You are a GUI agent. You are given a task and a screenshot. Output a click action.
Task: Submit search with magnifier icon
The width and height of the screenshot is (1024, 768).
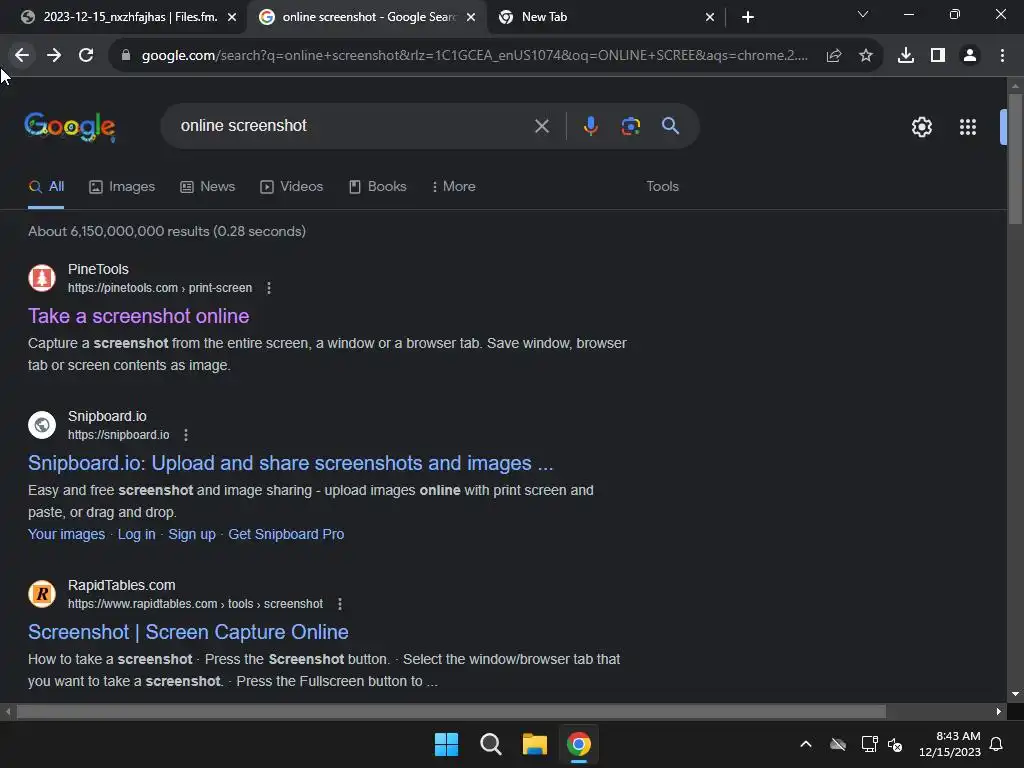(x=671, y=126)
